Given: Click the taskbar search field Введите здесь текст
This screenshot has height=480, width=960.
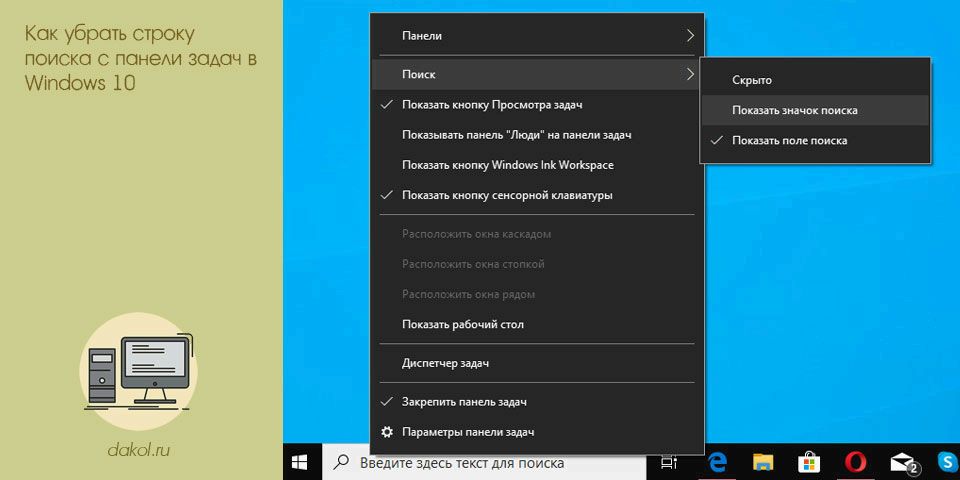Looking at the screenshot, I should pyautogui.click(x=485, y=463).
